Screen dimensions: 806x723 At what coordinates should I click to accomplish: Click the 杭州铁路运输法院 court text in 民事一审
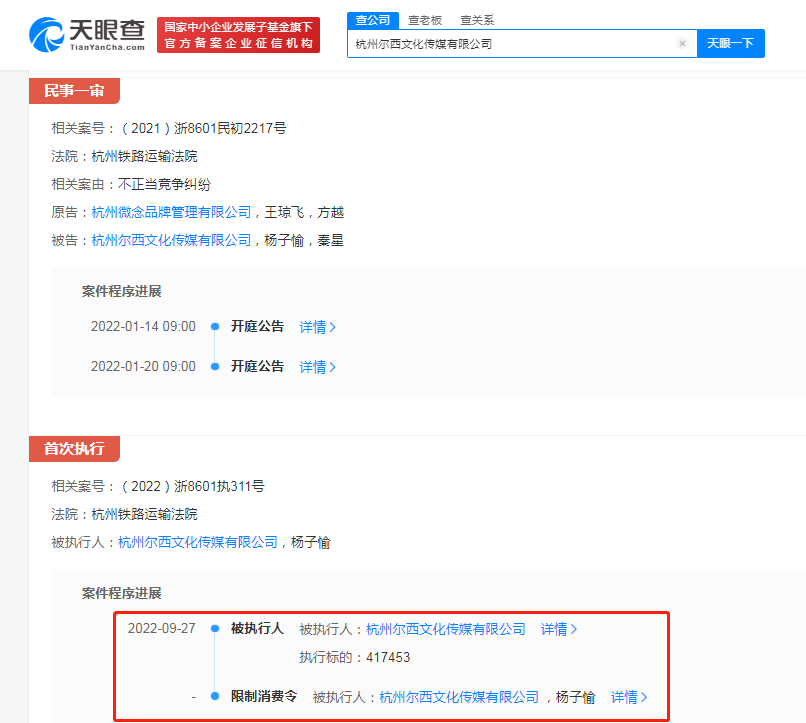[144, 156]
